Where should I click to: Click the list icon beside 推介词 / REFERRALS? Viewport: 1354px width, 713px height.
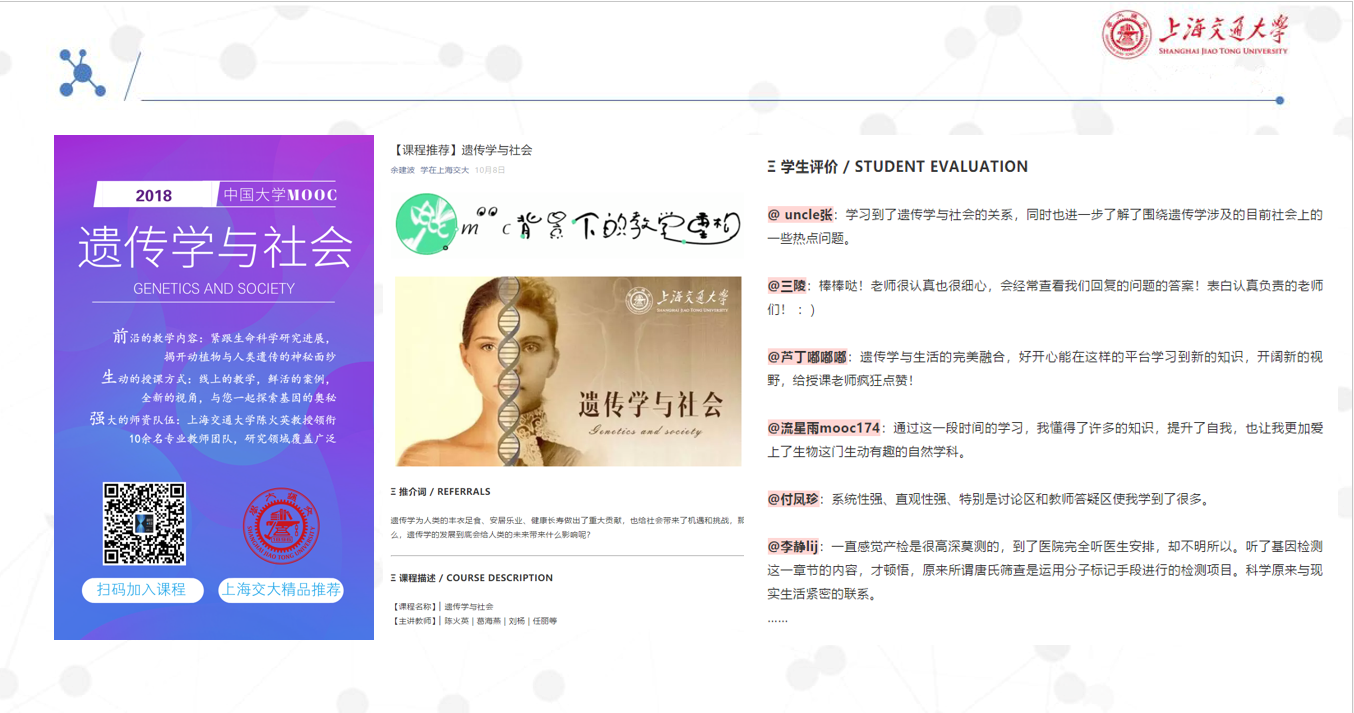point(393,492)
